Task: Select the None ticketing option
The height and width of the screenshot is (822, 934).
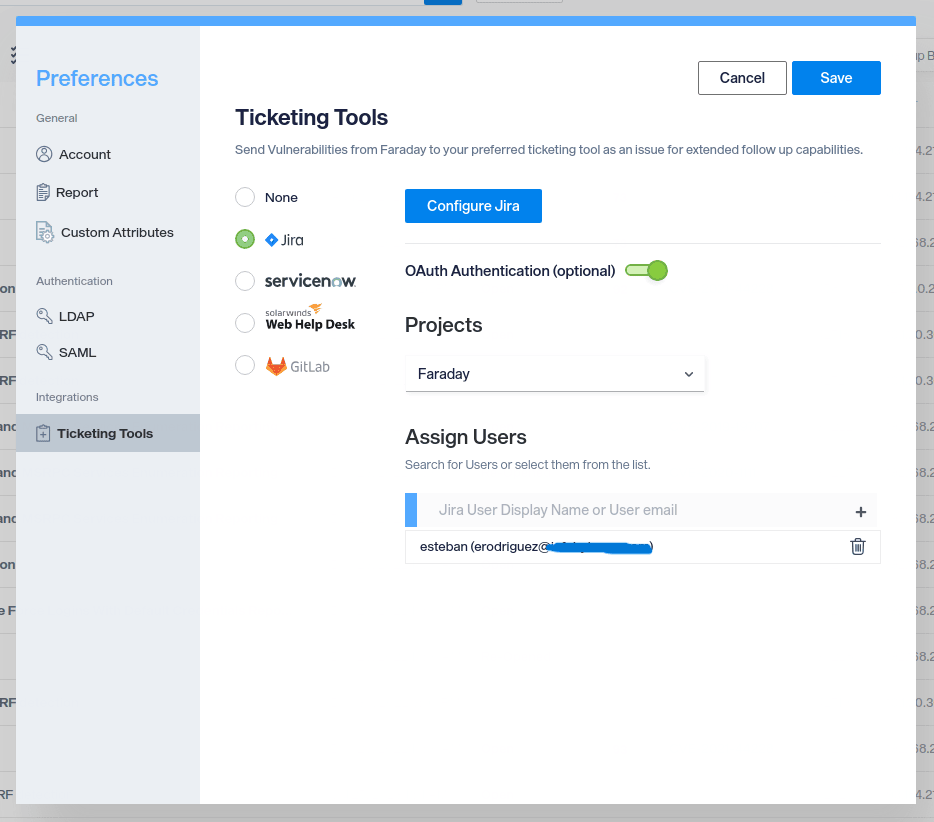Action: pos(245,197)
